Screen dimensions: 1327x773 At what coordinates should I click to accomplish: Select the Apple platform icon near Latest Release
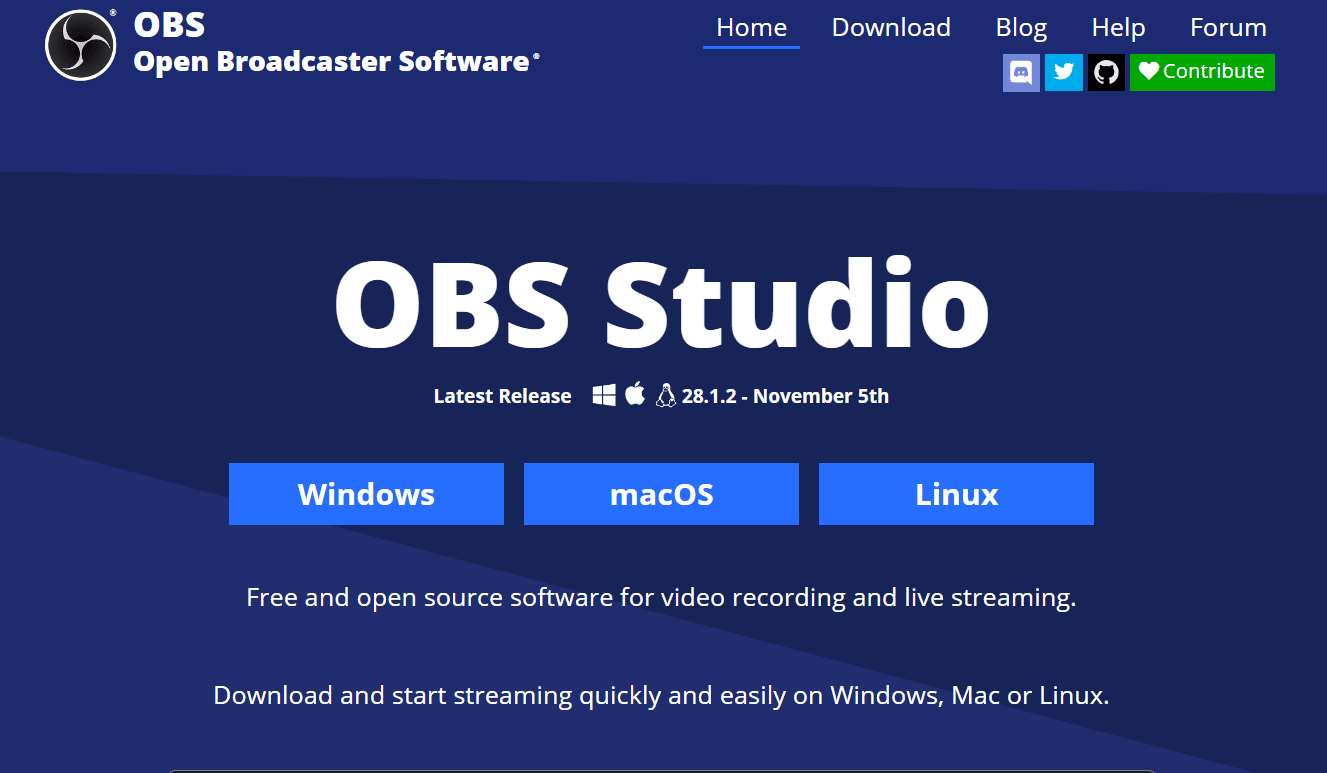[x=634, y=394]
